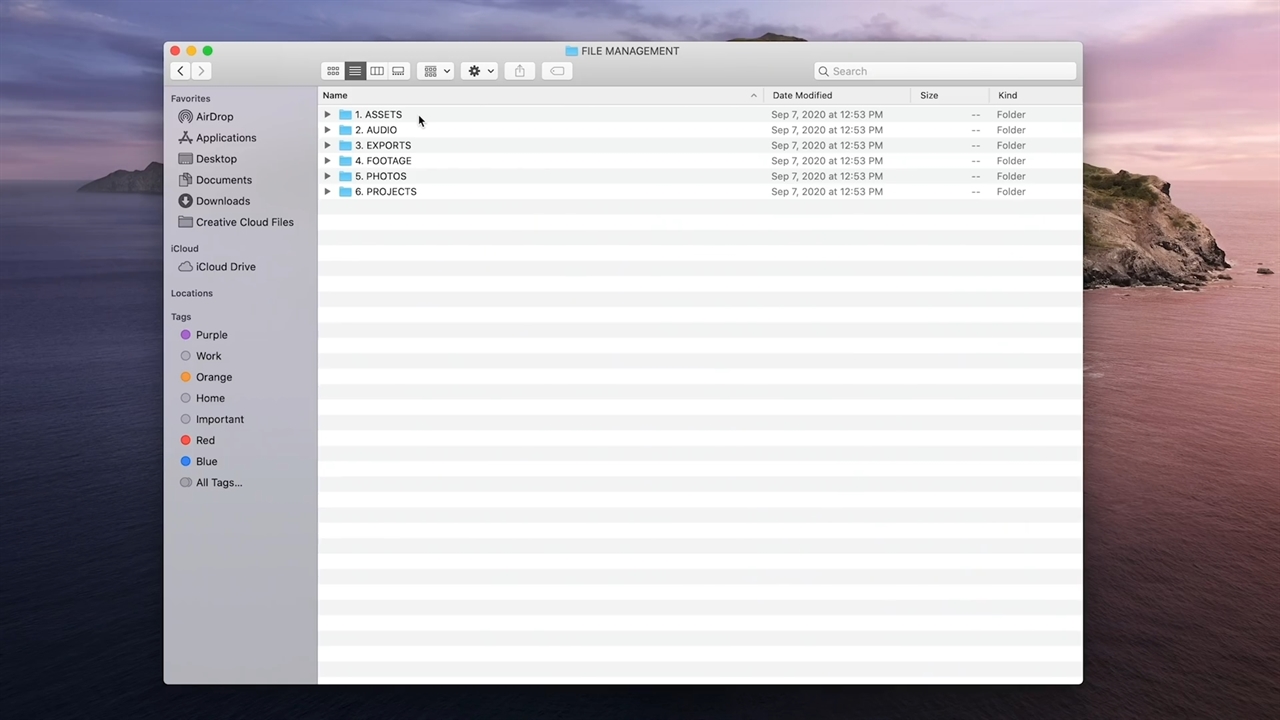Switch to icon view in toolbar
1280x720 pixels.
coord(333,71)
